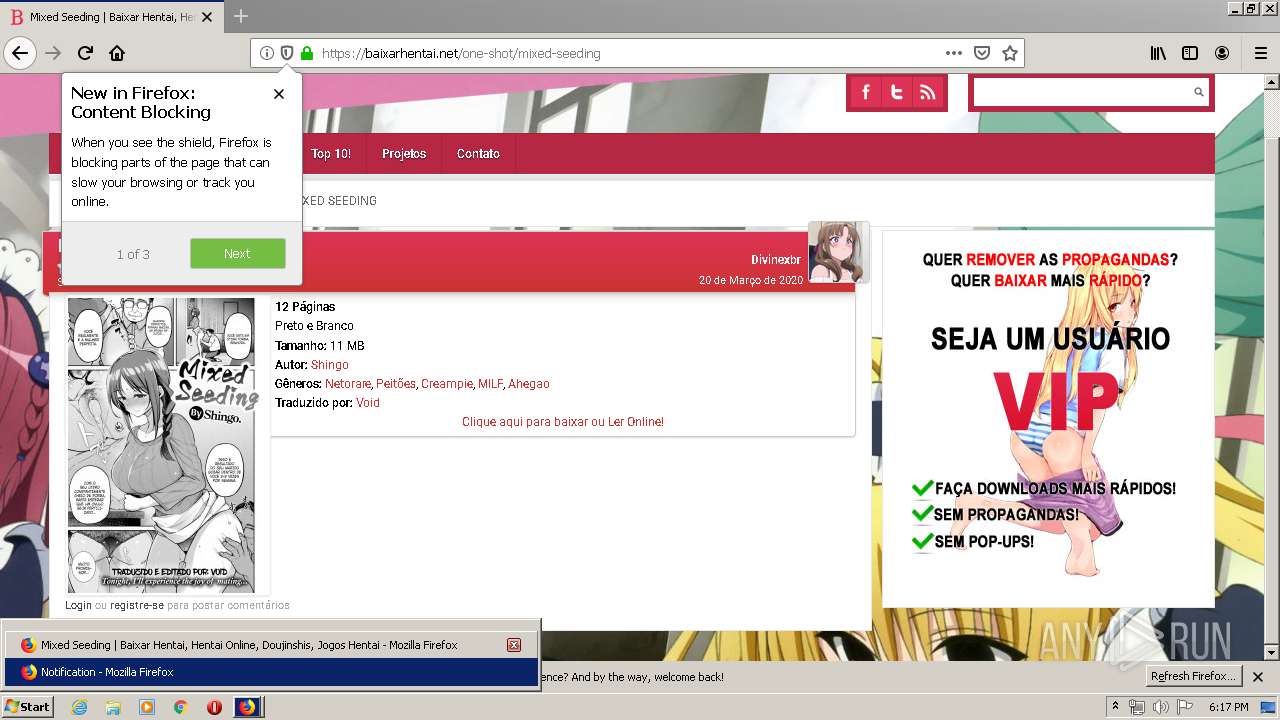Click the URL address bar text
Screen dimensions: 1280x720
pyautogui.click(x=461, y=53)
